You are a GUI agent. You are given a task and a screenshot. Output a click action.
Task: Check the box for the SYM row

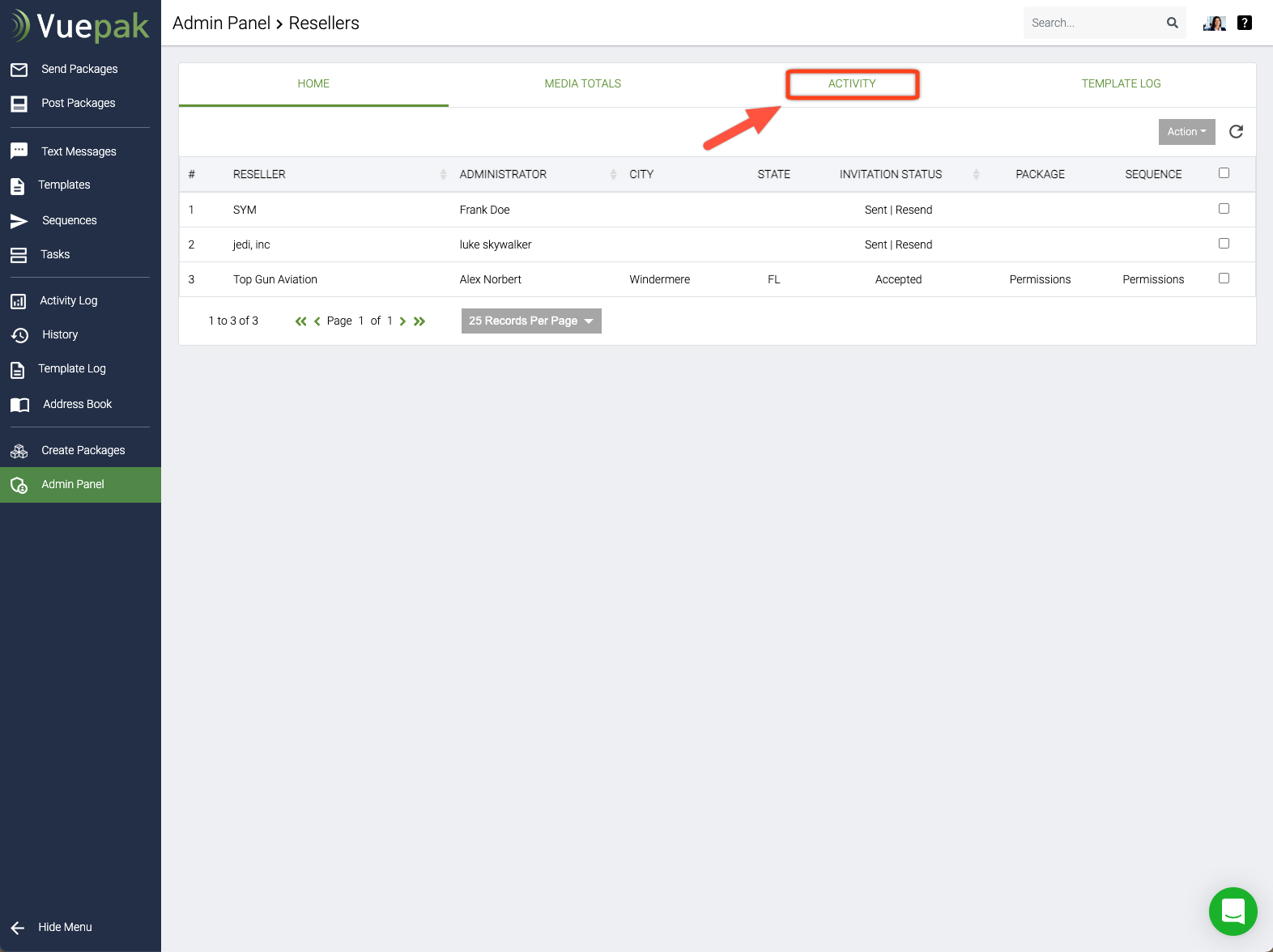[1224, 209]
